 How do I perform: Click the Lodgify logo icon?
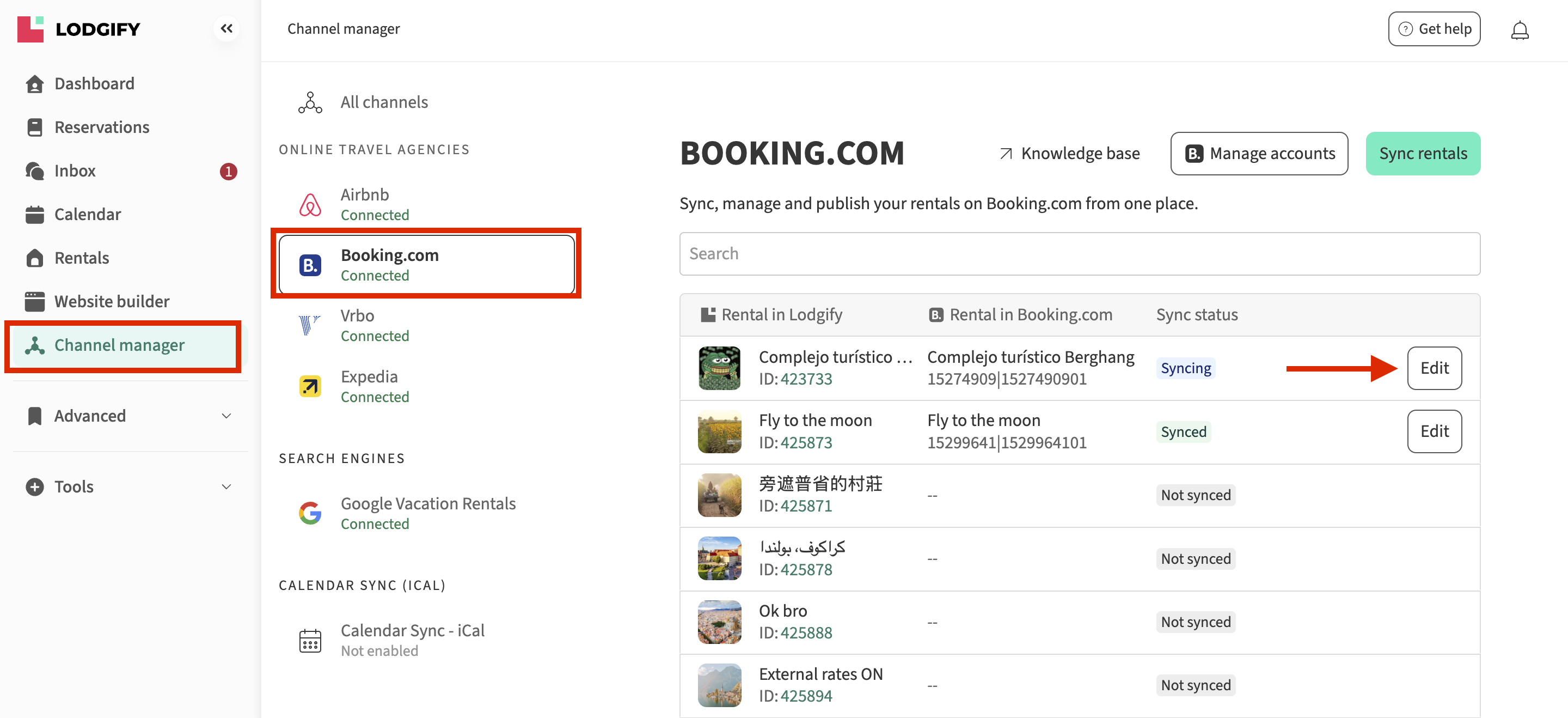coord(30,29)
